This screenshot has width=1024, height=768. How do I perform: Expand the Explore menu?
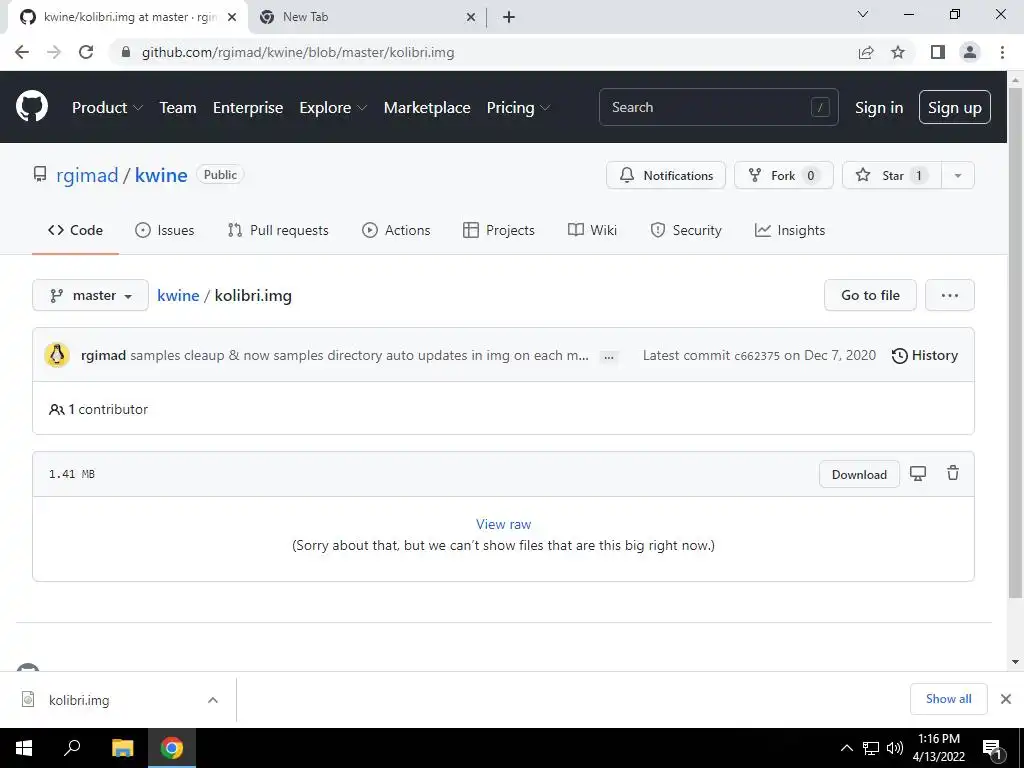333,108
